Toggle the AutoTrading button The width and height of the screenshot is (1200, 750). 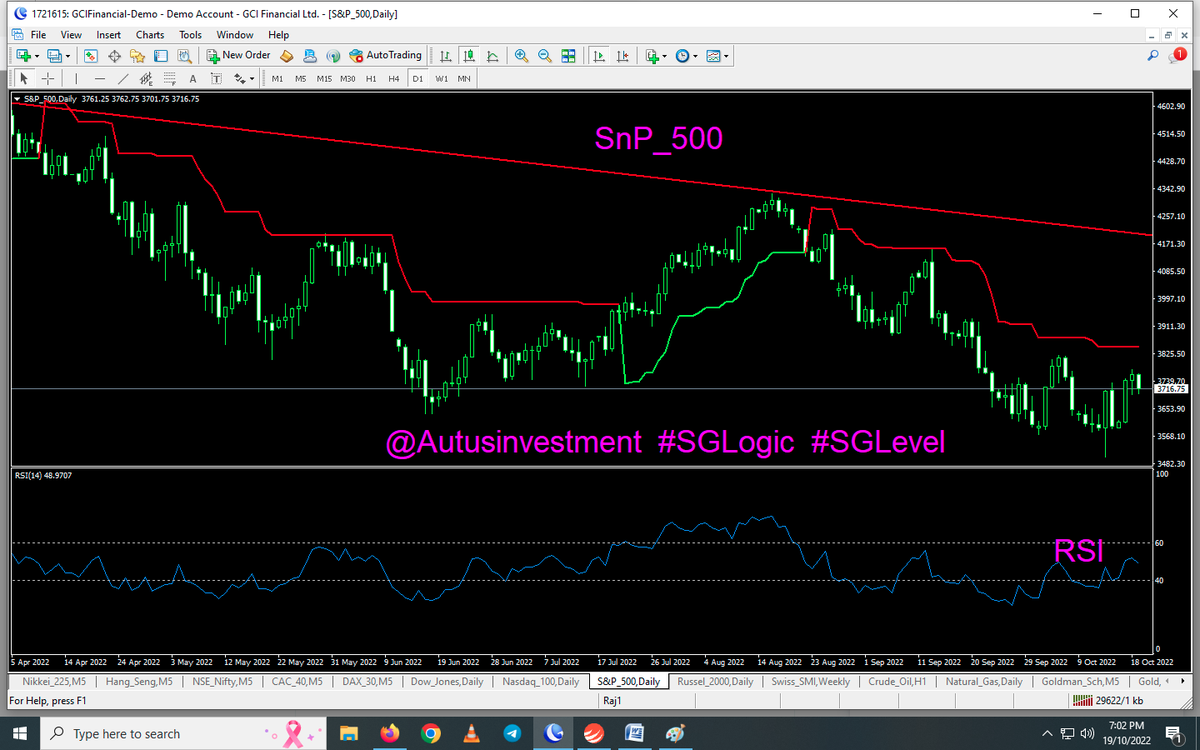385,56
